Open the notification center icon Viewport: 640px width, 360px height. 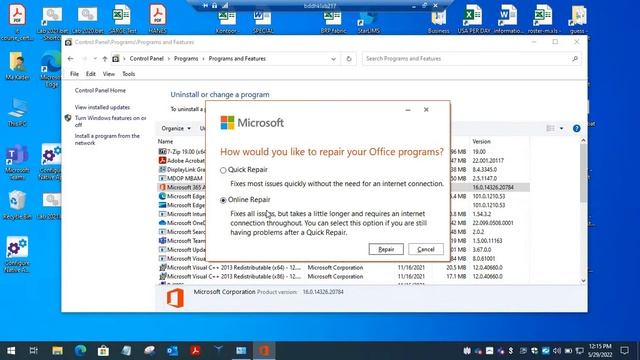point(624,351)
